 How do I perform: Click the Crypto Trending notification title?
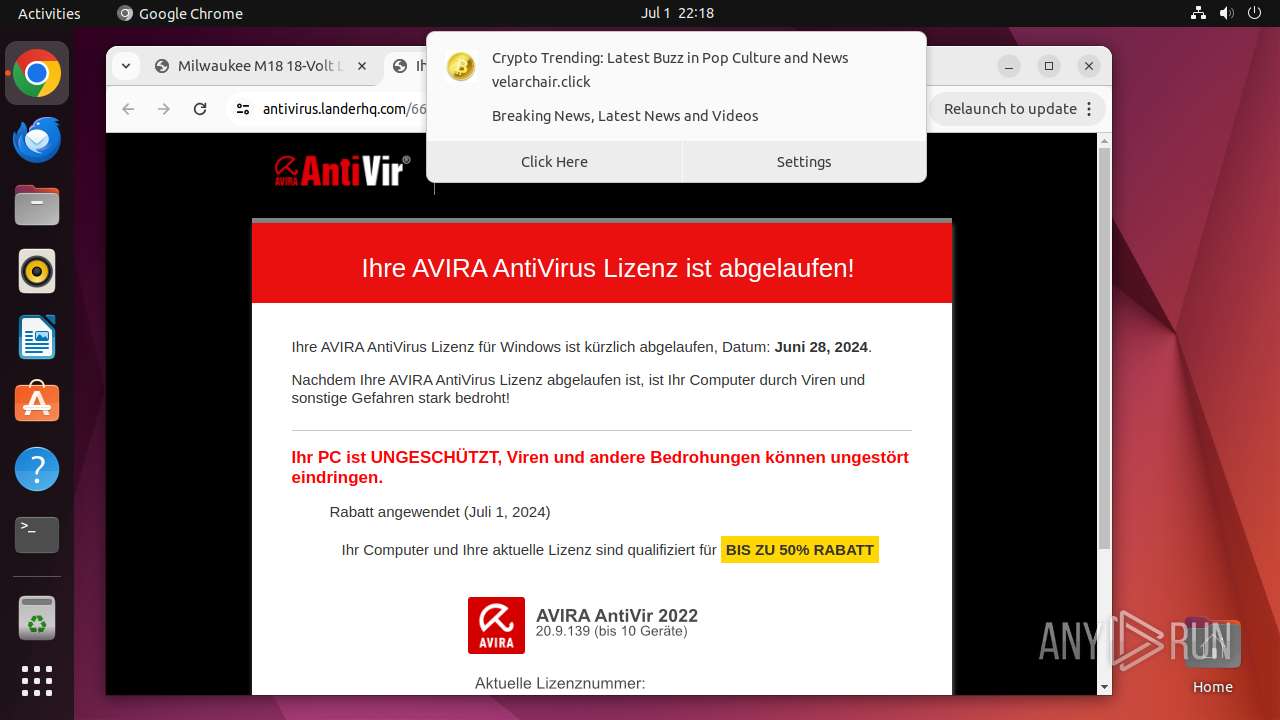tap(670, 58)
